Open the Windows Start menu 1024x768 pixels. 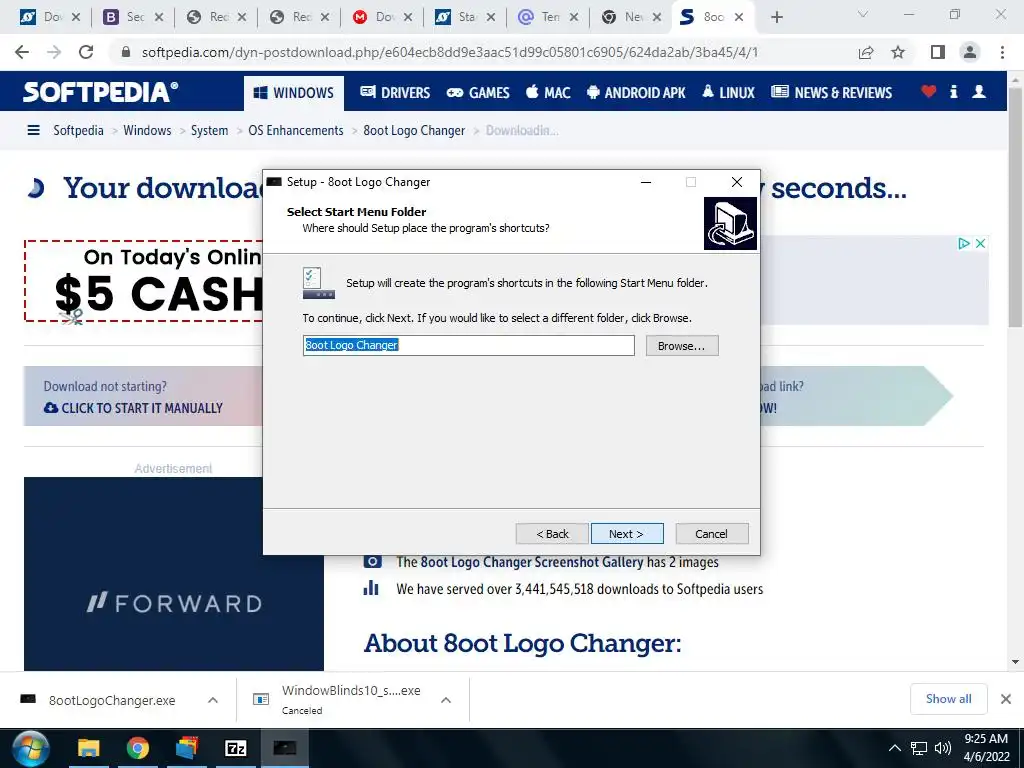coord(30,748)
